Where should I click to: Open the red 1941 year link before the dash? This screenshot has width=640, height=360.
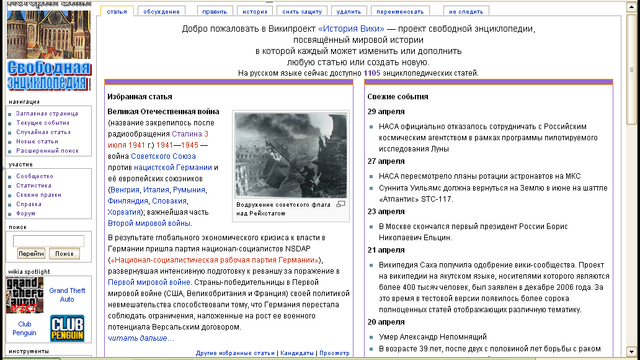[x=165, y=145]
